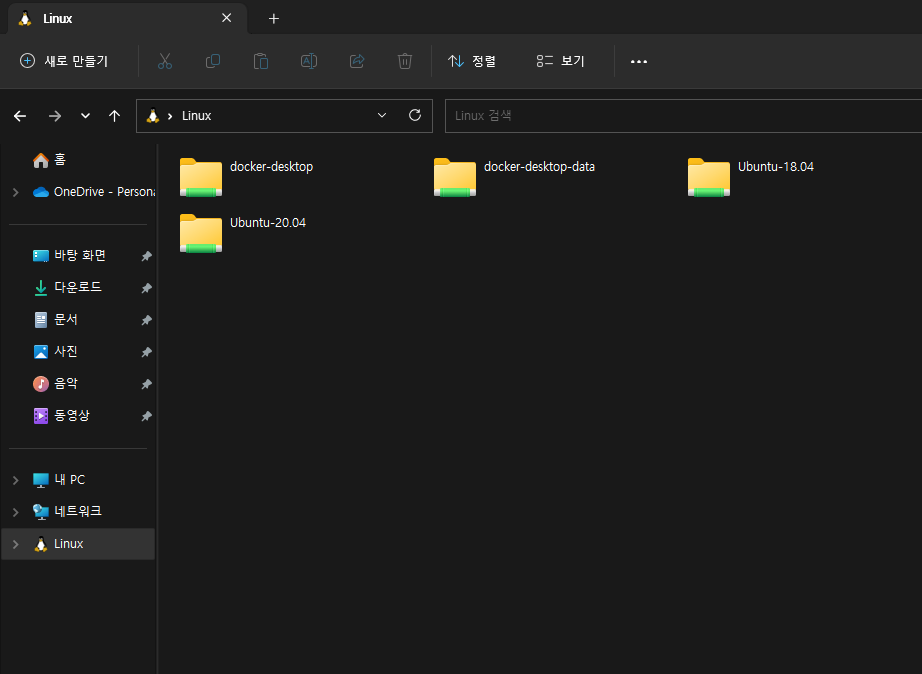Open the 새로 만들기 (New) button
The image size is (922, 674).
point(64,61)
